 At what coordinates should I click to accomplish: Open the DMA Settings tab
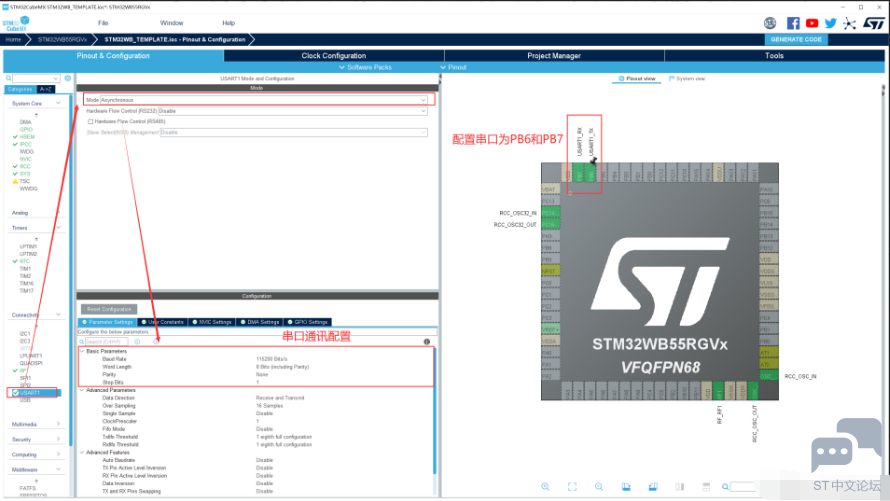click(x=260, y=322)
